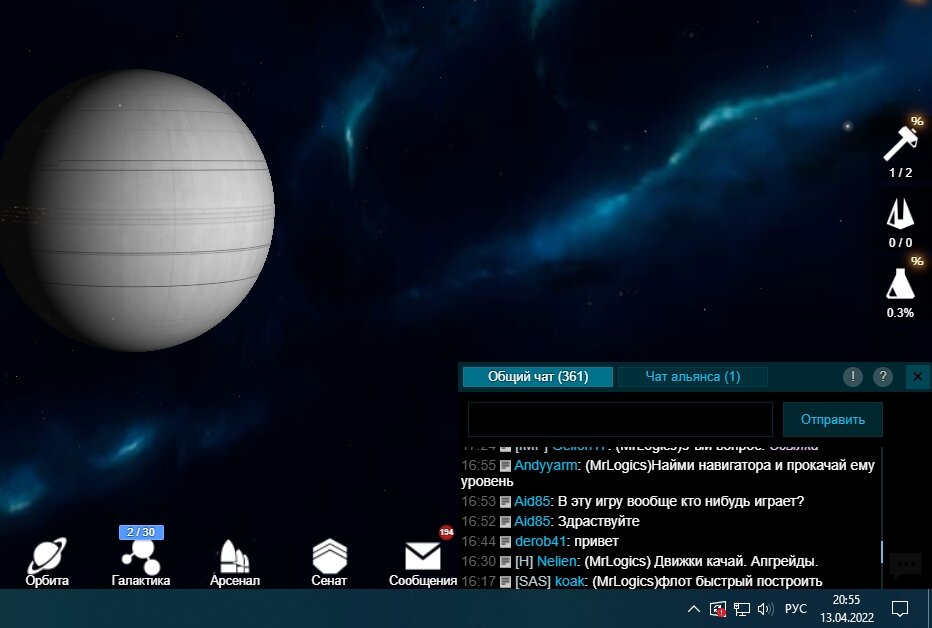Click the 2 / 30 badge above Галактика

click(141, 532)
